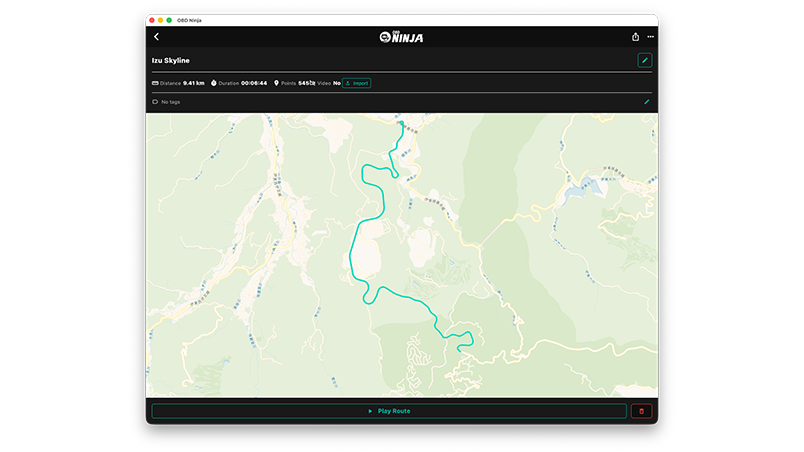This screenshot has height=452, width=804.
Task: Click the OBD Ninja logo
Action: coord(401,37)
